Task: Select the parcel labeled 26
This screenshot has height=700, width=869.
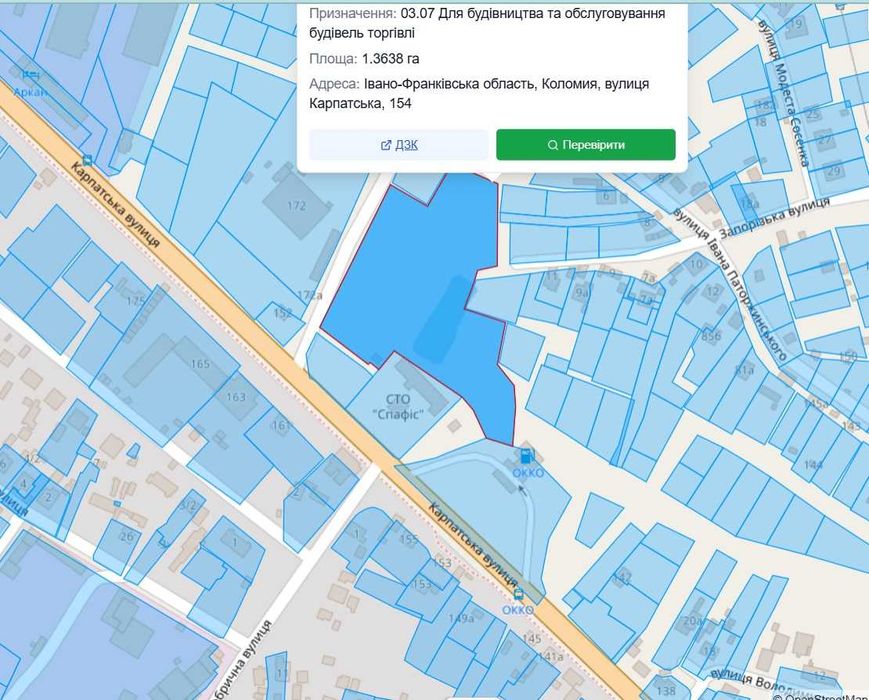Action: [119, 546]
